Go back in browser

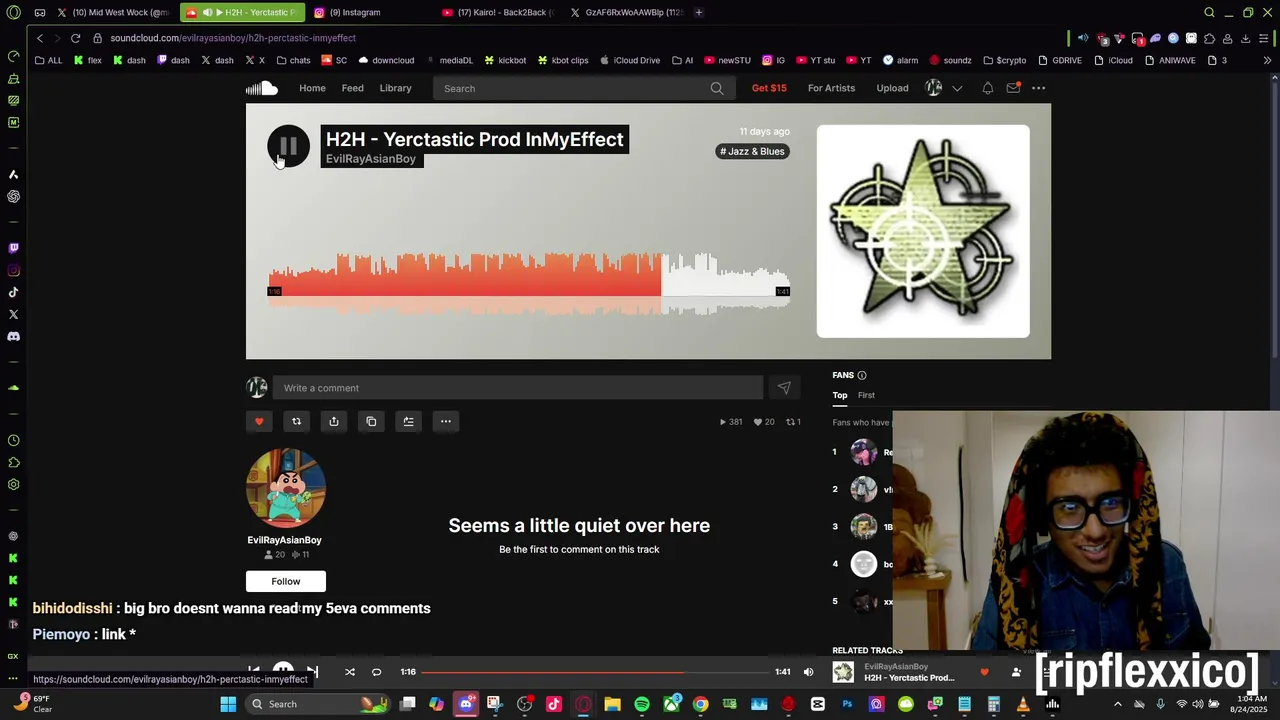pyautogui.click(x=40, y=38)
